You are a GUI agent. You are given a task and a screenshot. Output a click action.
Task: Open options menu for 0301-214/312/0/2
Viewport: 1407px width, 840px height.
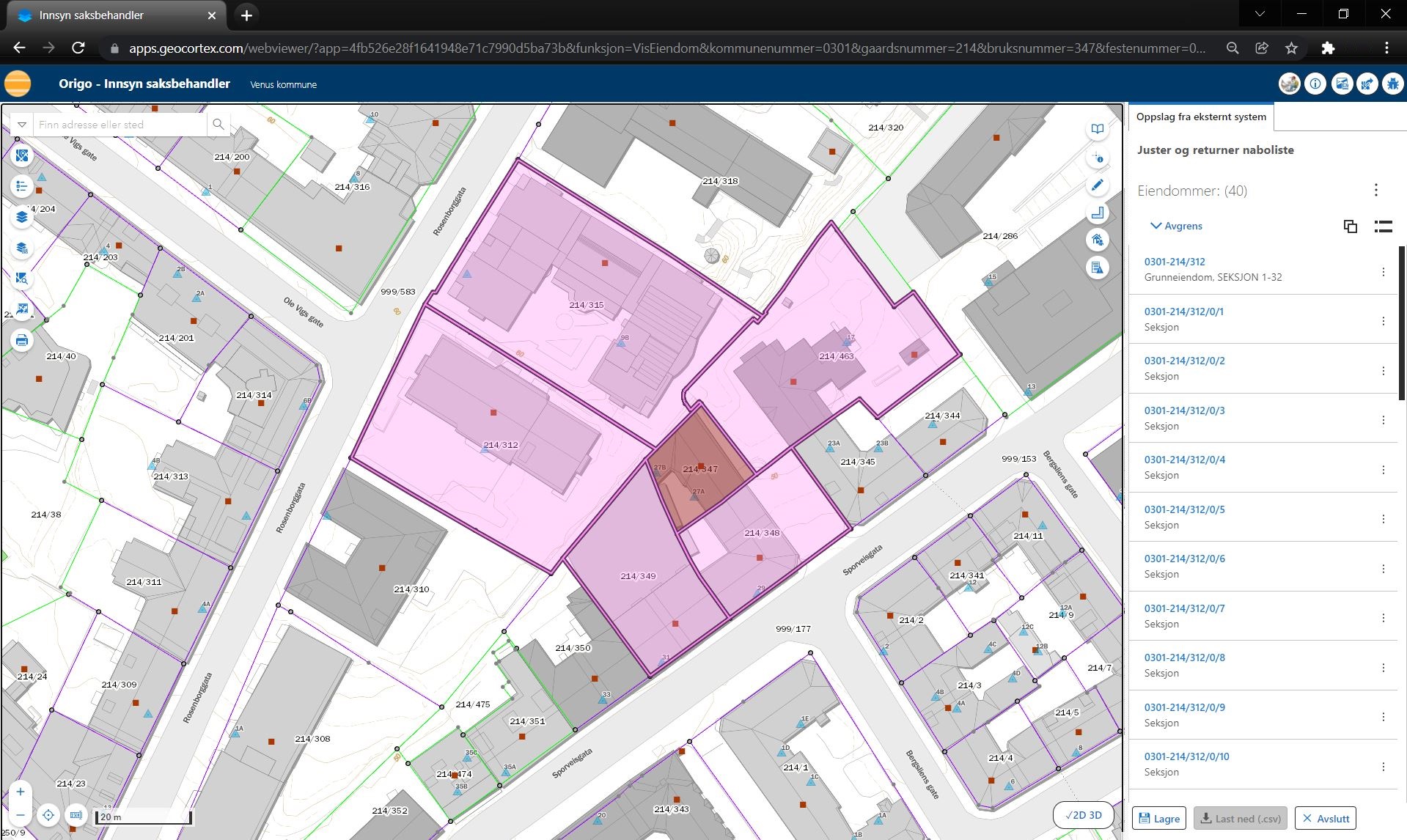click(x=1384, y=371)
